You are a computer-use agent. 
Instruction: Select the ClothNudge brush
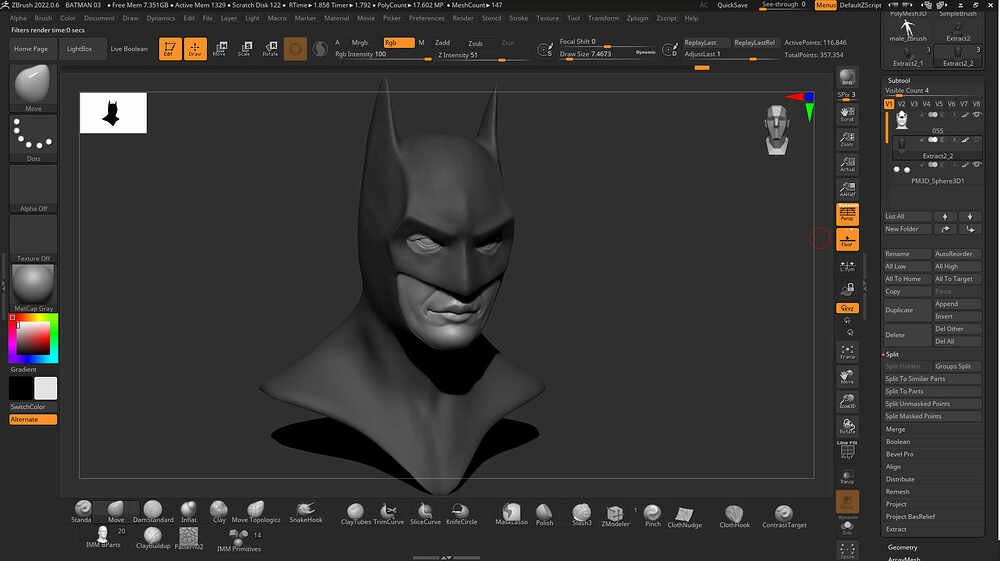pyautogui.click(x=684, y=516)
